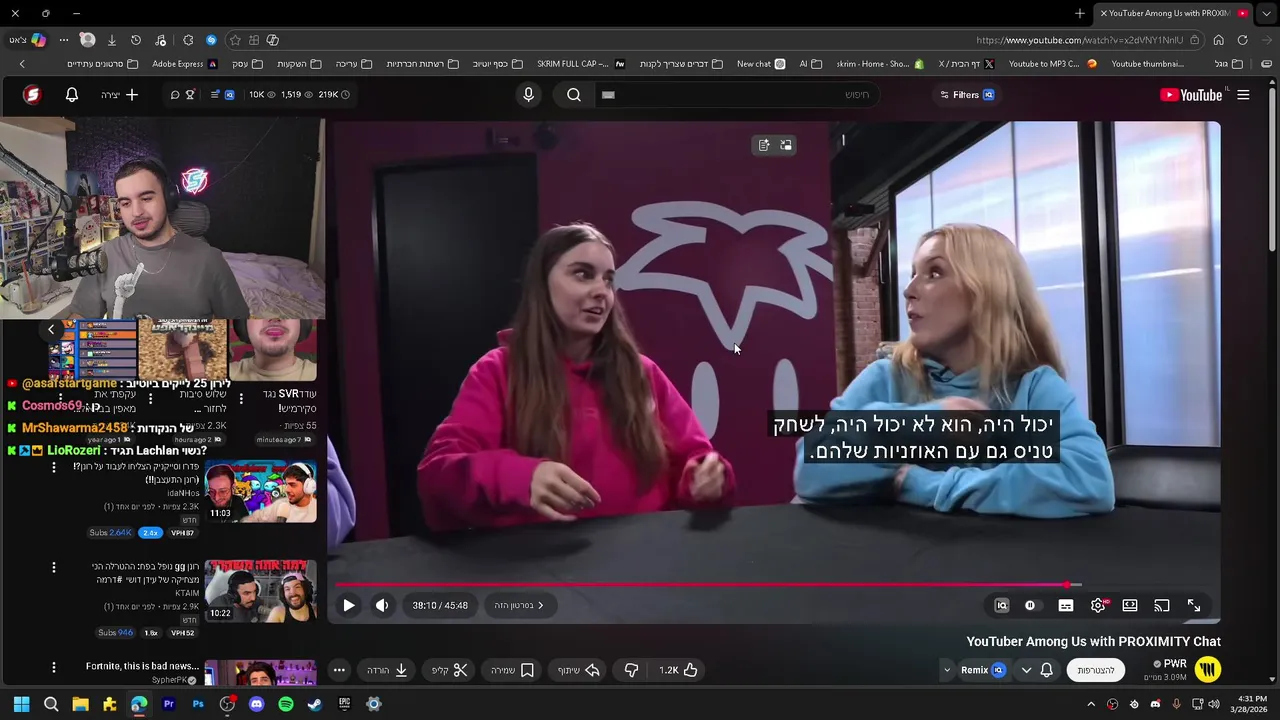
Task: Play the YouTube video
Action: tap(348, 605)
